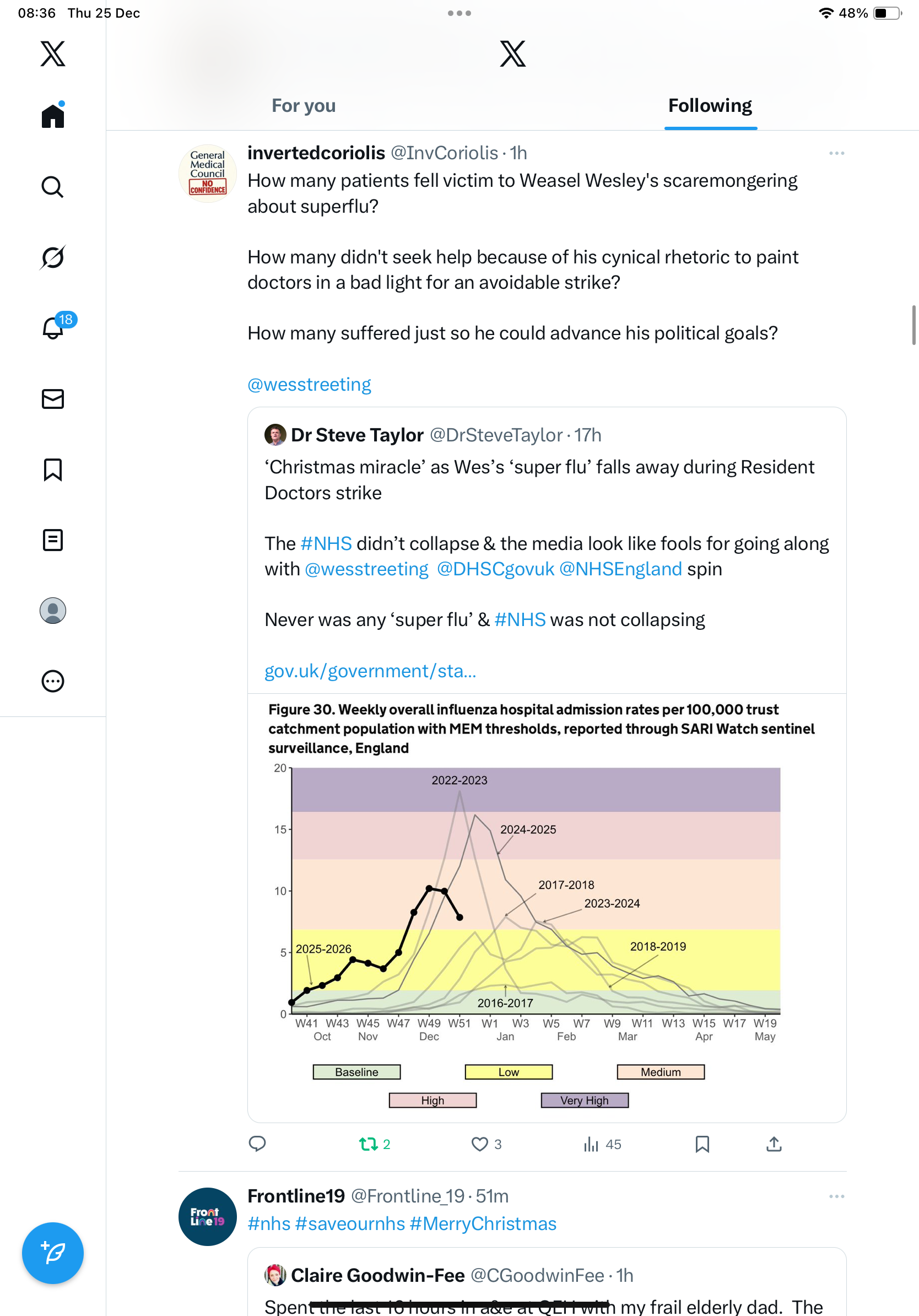Open Messages envelope icon
The image size is (919, 1316).
(53, 399)
